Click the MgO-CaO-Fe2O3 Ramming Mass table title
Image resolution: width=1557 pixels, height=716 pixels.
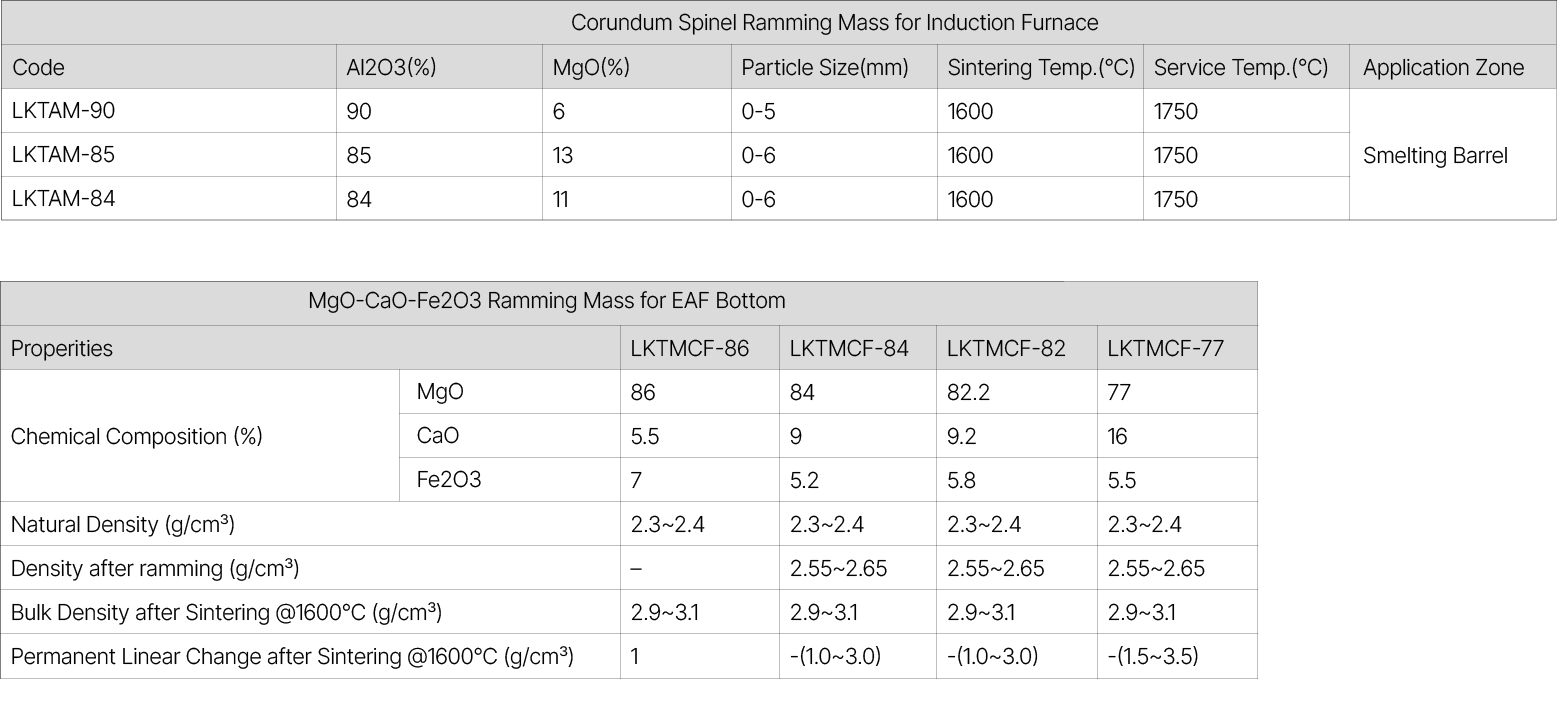[547, 301]
